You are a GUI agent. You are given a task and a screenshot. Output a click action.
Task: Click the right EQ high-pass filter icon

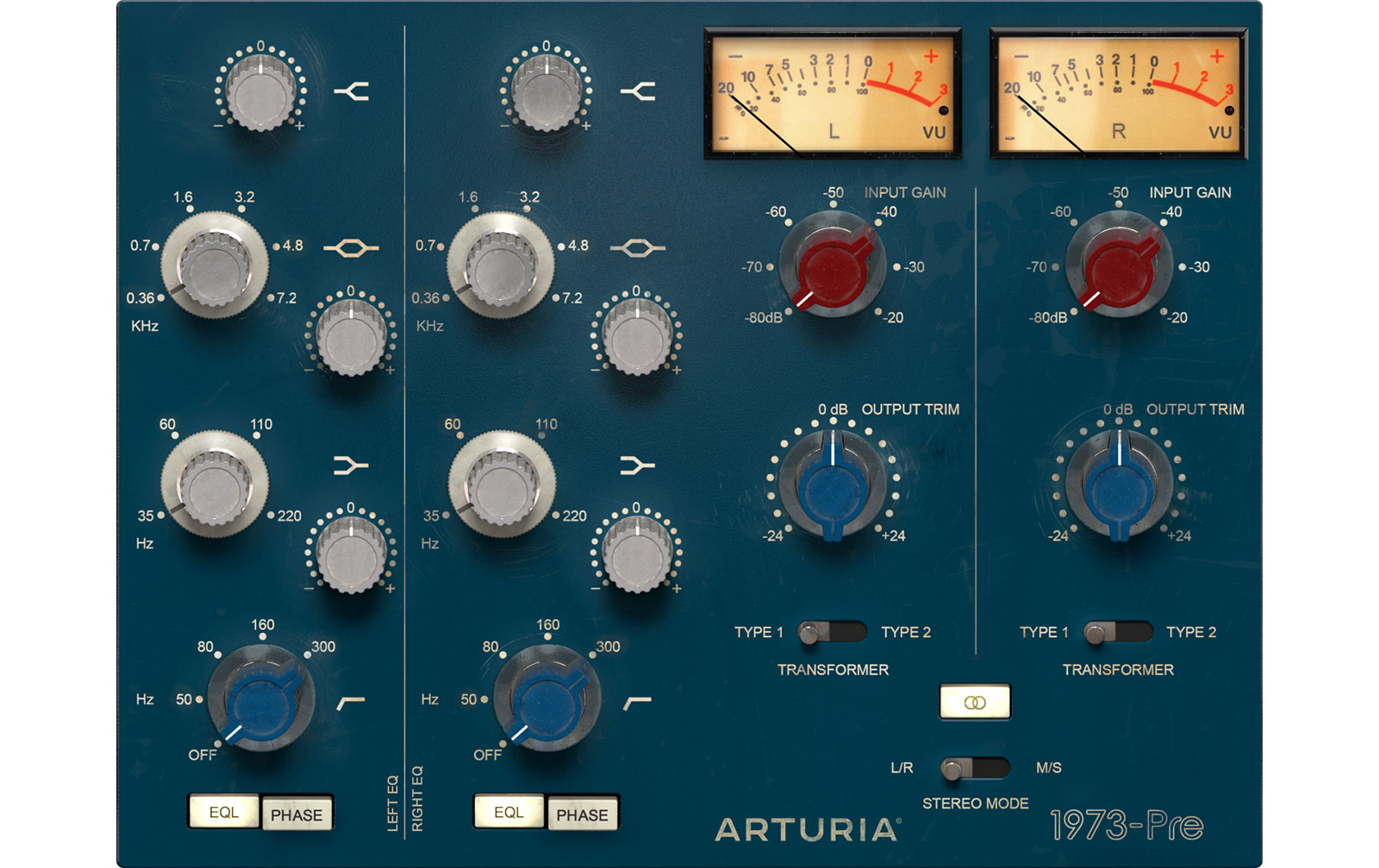[636, 703]
